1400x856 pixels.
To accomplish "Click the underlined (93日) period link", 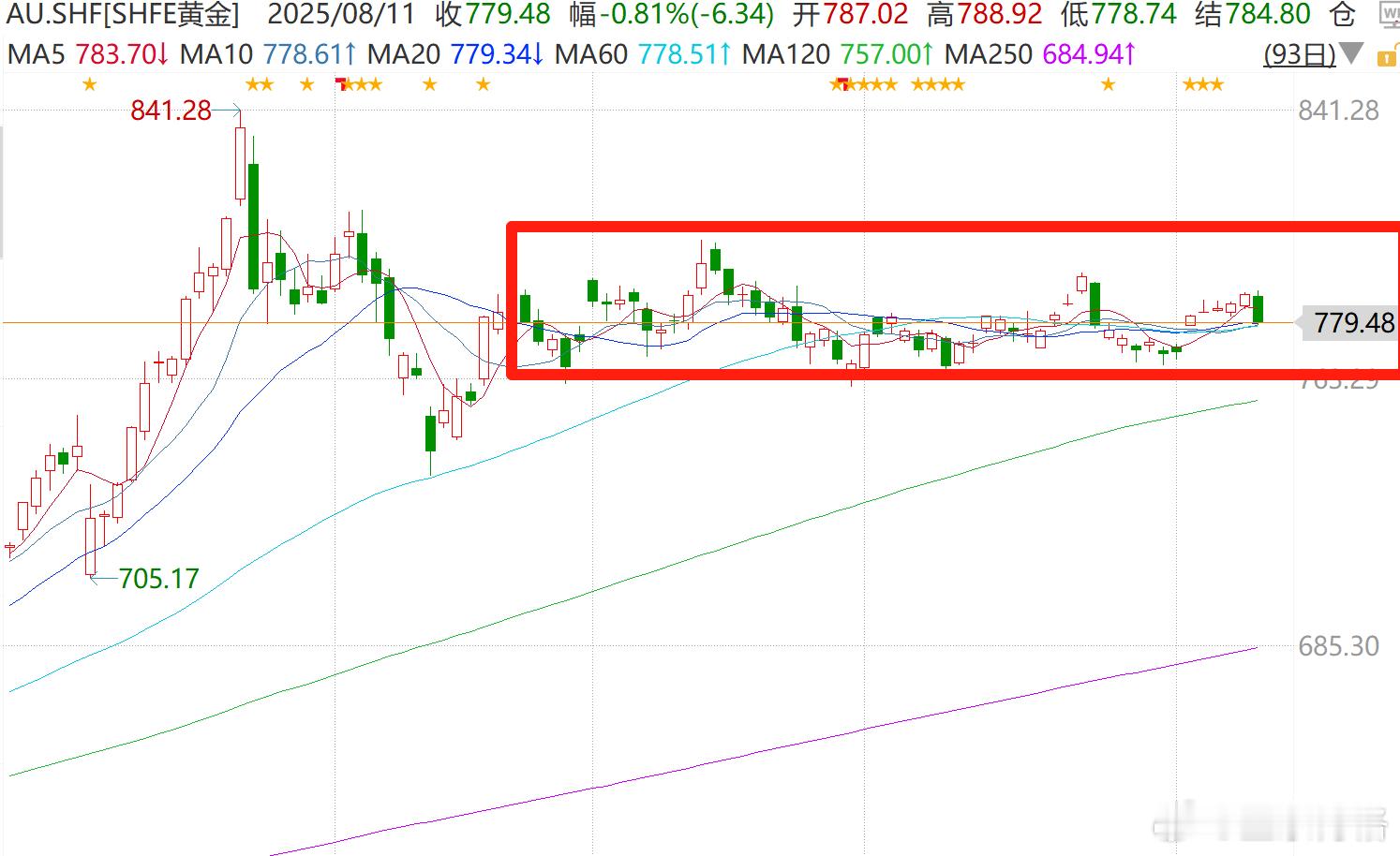I will pyautogui.click(x=1300, y=54).
